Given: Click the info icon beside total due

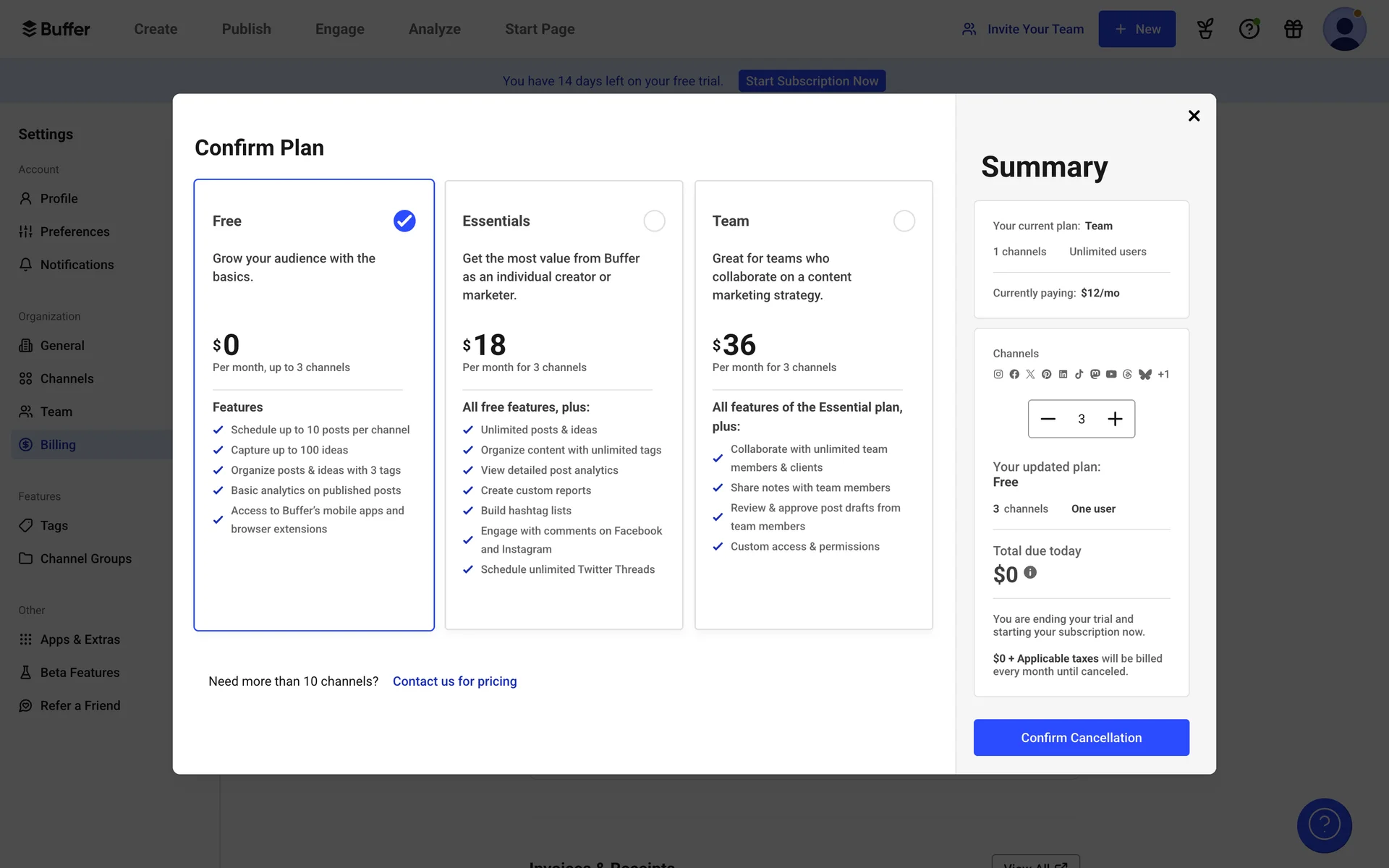Looking at the screenshot, I should [x=1030, y=572].
